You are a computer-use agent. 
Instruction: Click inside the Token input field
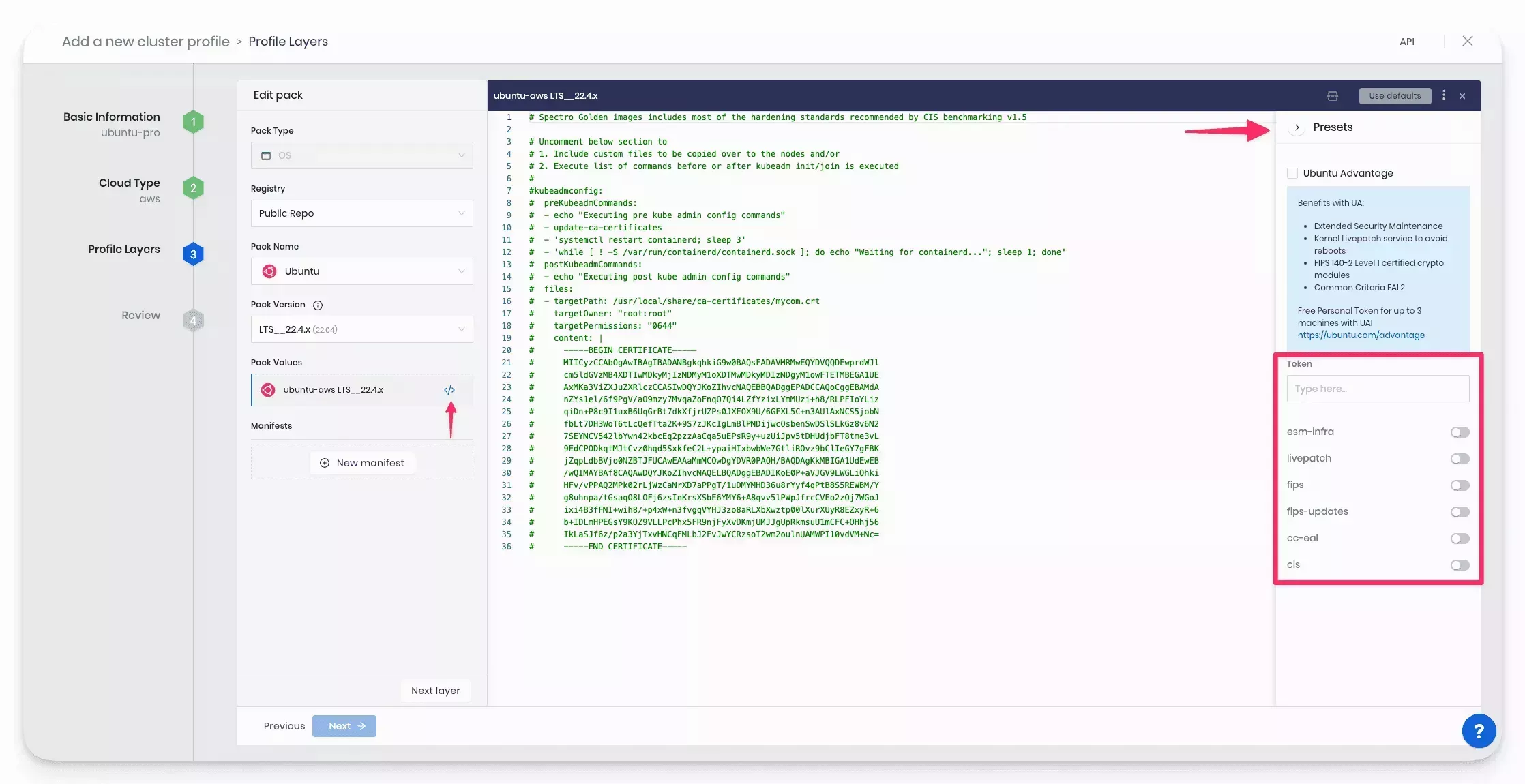pyautogui.click(x=1377, y=389)
